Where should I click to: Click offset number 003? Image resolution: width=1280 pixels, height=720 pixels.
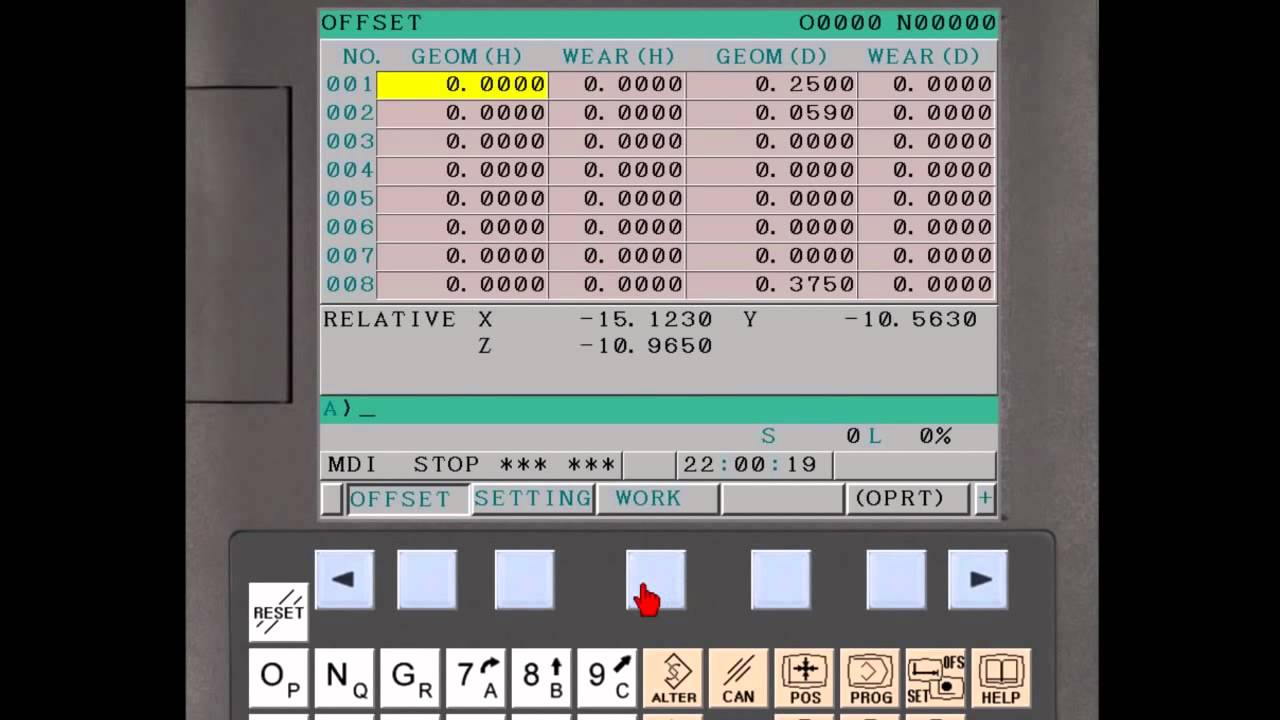tap(350, 142)
